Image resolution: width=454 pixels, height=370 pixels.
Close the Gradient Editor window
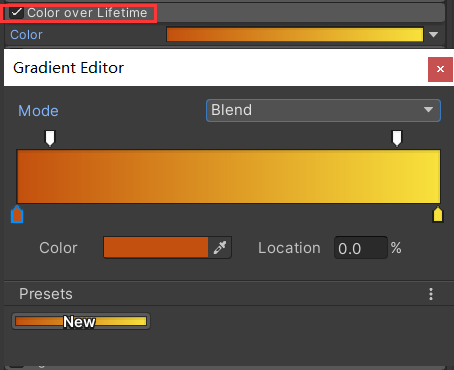pos(440,69)
